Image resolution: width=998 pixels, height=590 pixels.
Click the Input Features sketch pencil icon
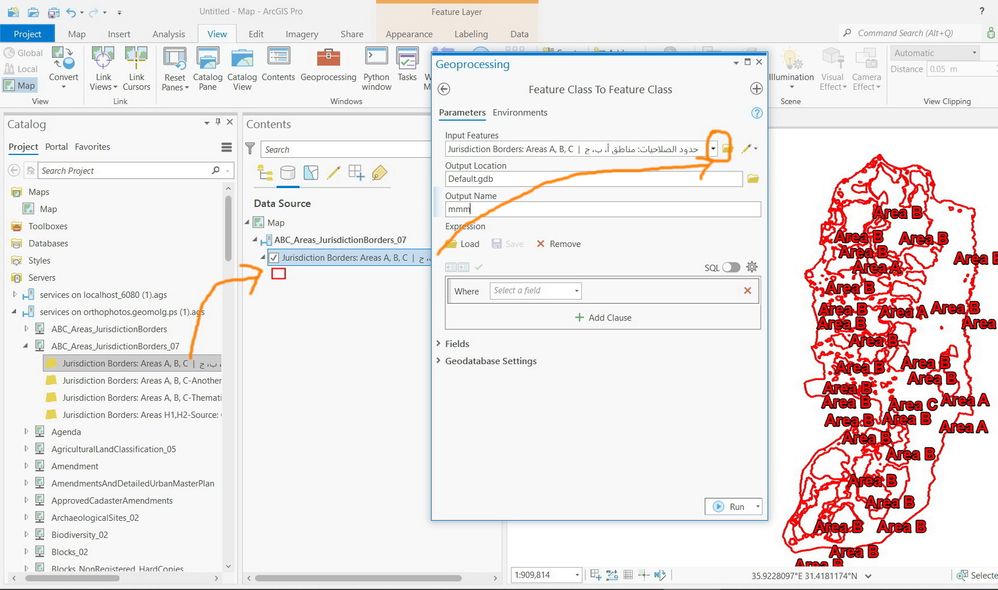(748, 148)
